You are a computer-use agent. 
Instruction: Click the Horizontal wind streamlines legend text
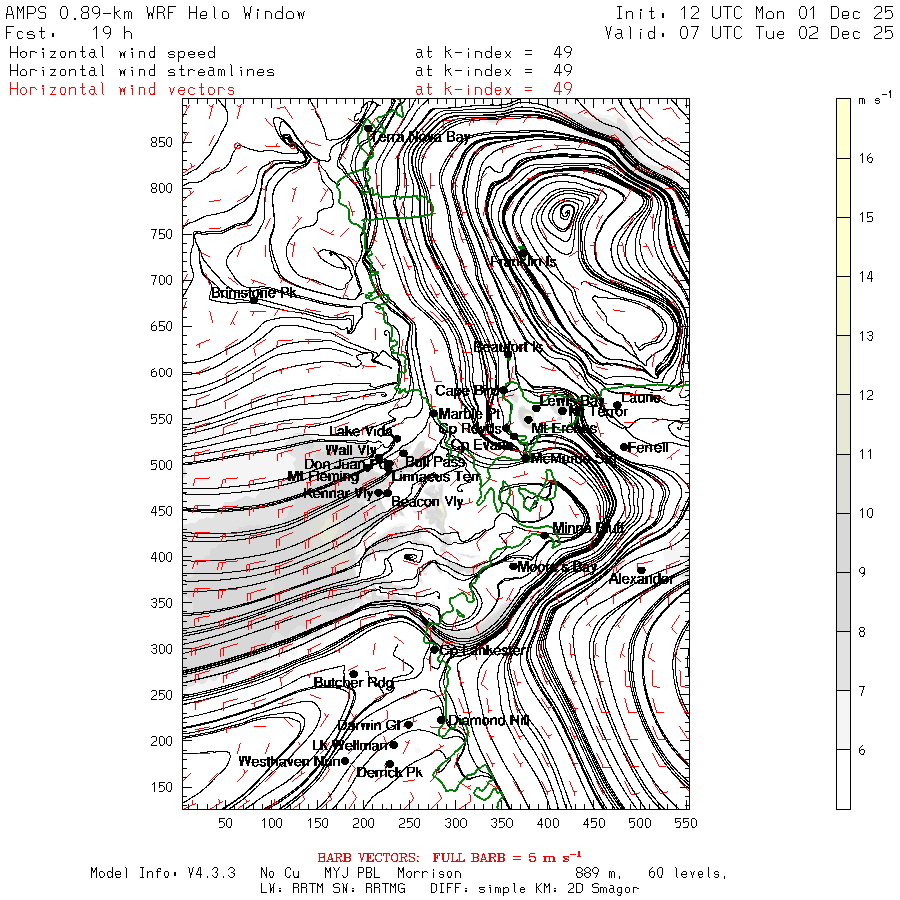(x=142, y=71)
